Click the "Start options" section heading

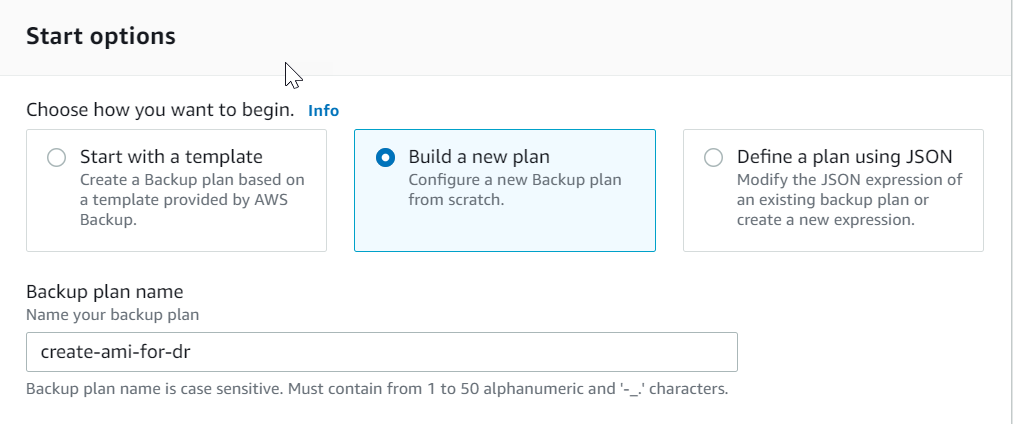click(x=100, y=37)
